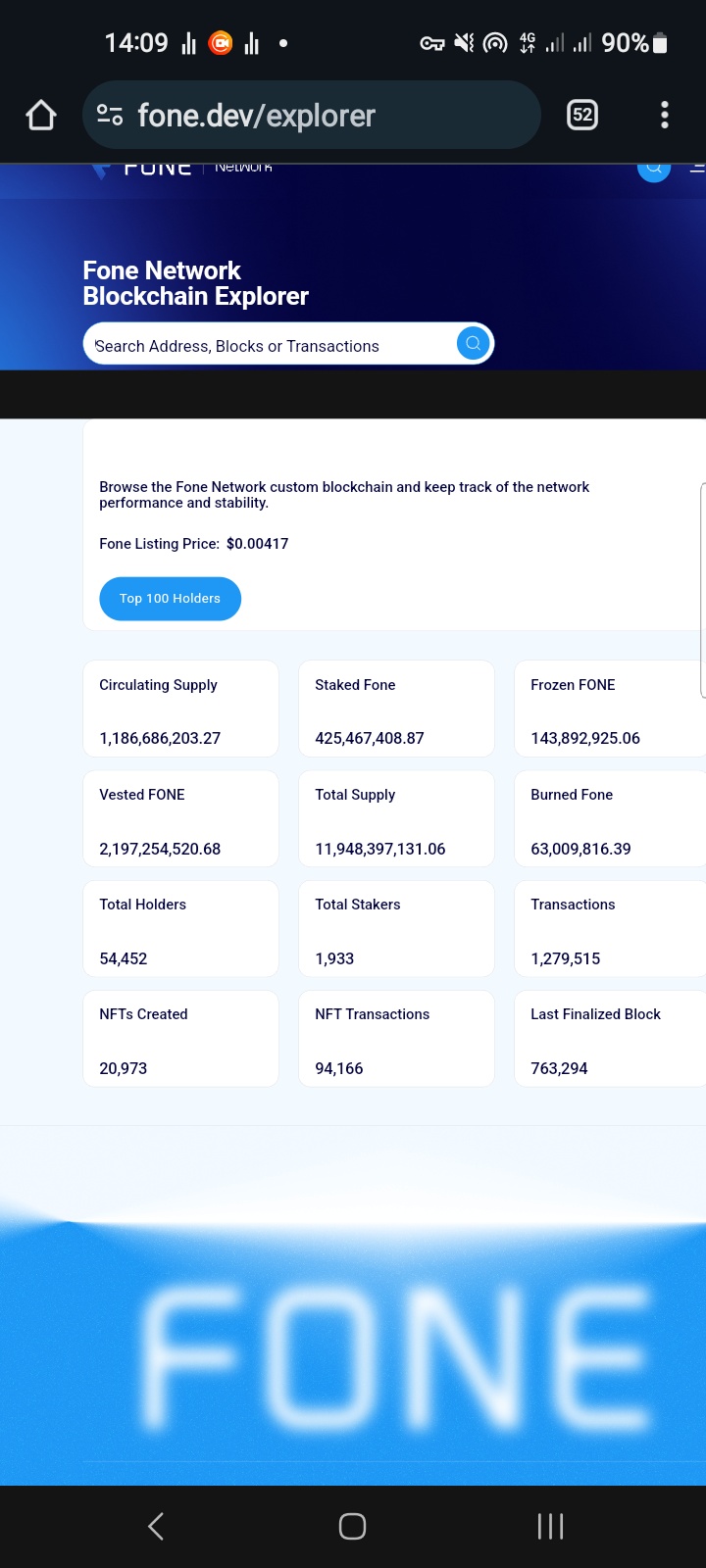Select the Staked Fone card
The image size is (706, 1568).
pyautogui.click(x=396, y=709)
